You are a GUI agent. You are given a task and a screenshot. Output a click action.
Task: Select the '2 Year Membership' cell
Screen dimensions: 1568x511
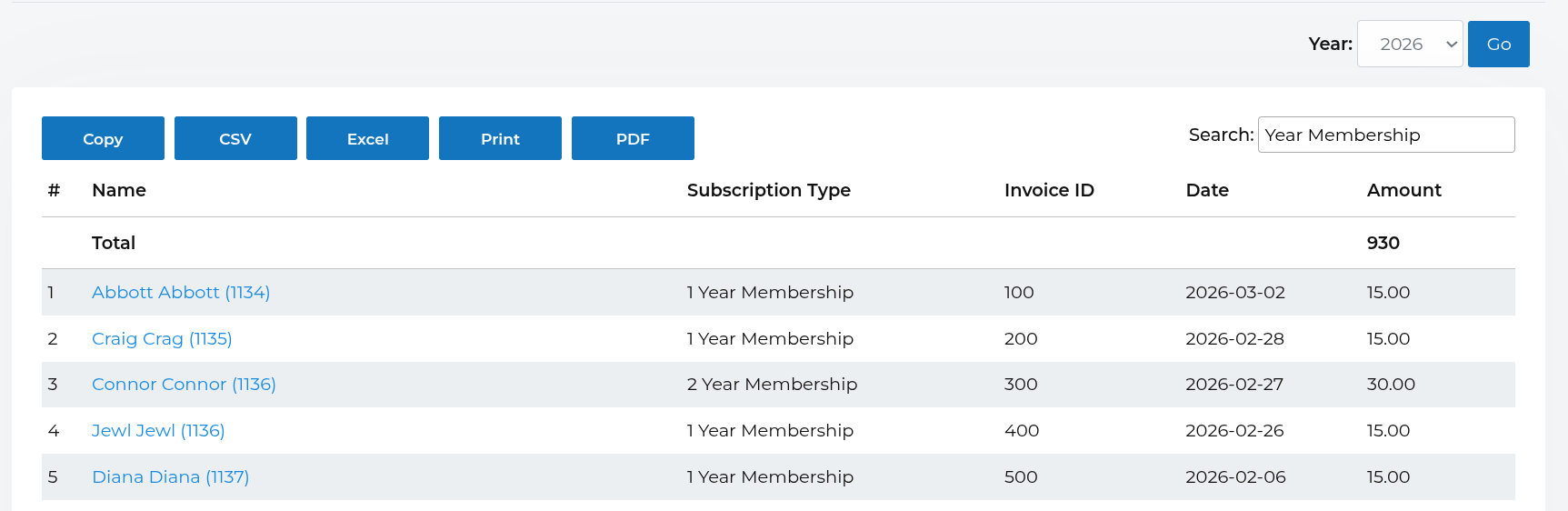click(x=772, y=384)
